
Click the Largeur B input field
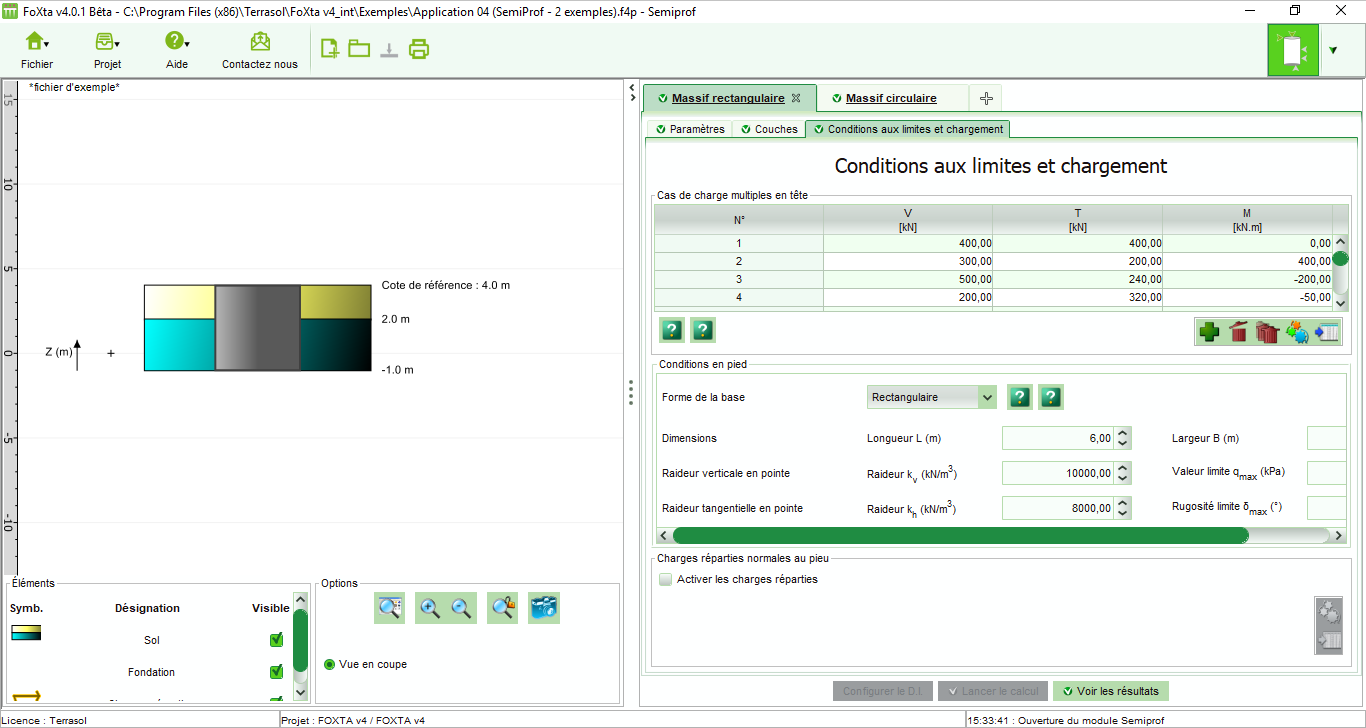[1327, 438]
